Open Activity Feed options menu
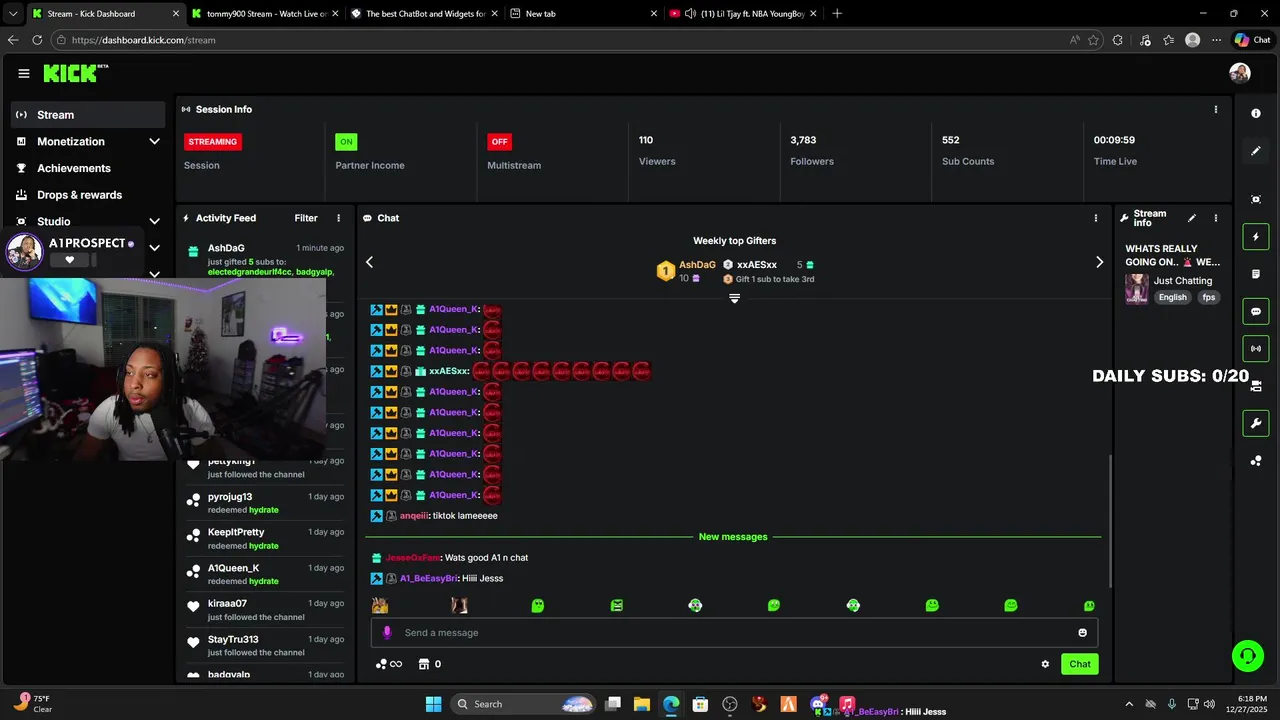The width and height of the screenshot is (1280, 720). pos(338,218)
